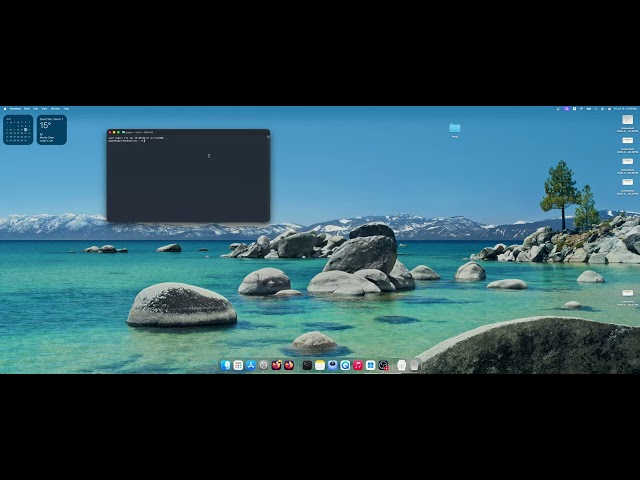Open the Trash in the Dock
The height and width of the screenshot is (480, 640).
pyautogui.click(x=414, y=365)
